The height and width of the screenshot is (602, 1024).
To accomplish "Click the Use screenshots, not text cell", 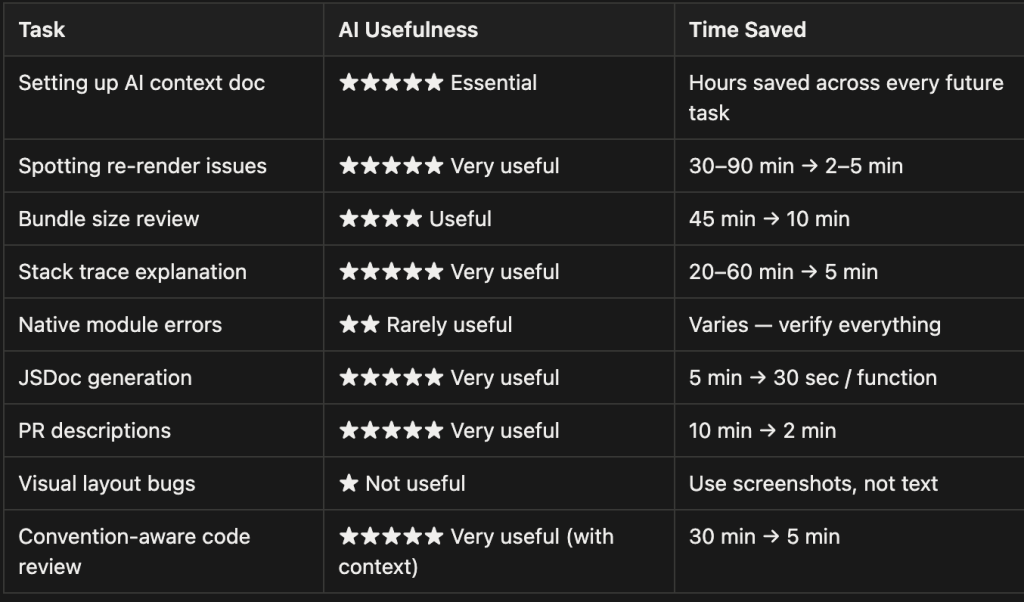I will click(813, 484).
